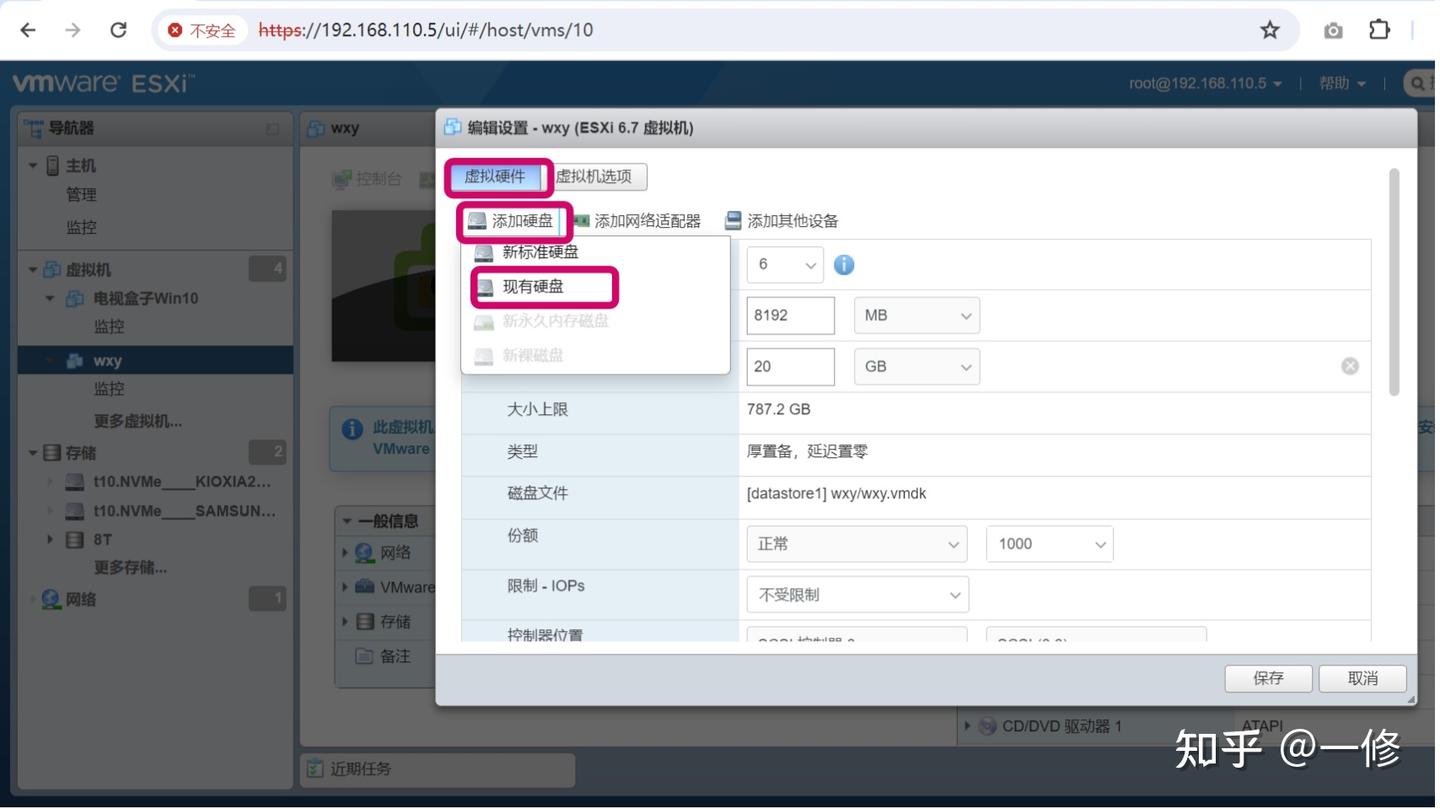This screenshot has height=809, width=1440.
Task: Click 备注 row in 一般信息
Action: click(385, 656)
